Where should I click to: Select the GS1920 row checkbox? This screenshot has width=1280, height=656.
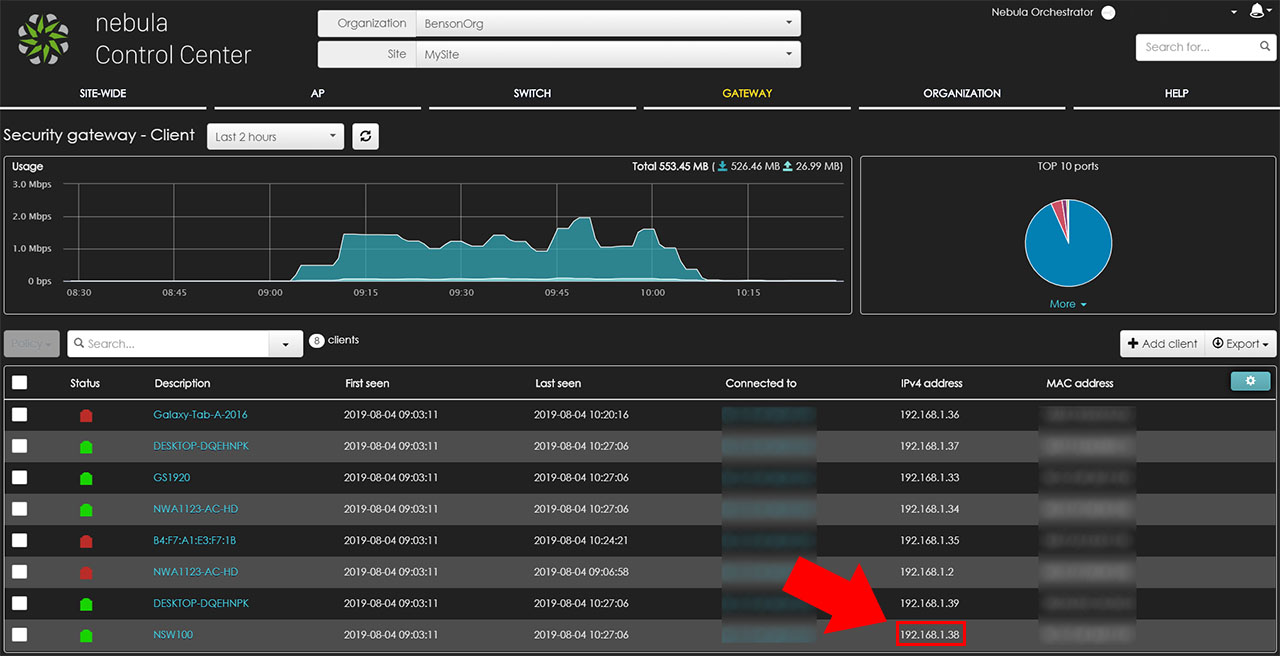tap(20, 478)
